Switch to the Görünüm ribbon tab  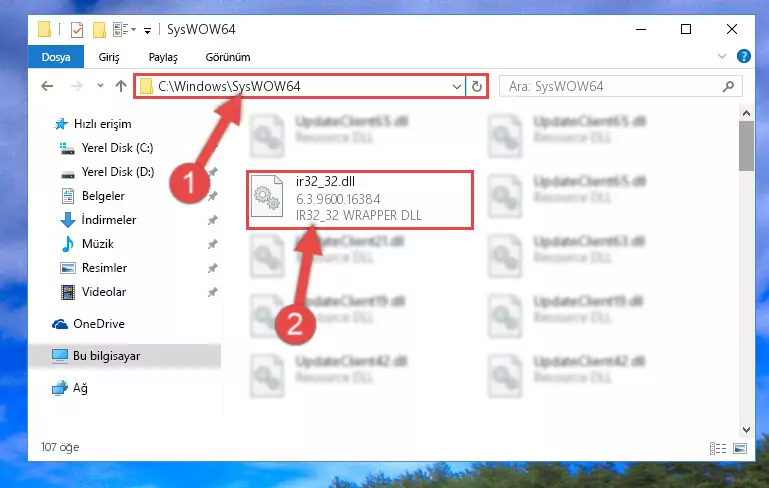coord(228,57)
